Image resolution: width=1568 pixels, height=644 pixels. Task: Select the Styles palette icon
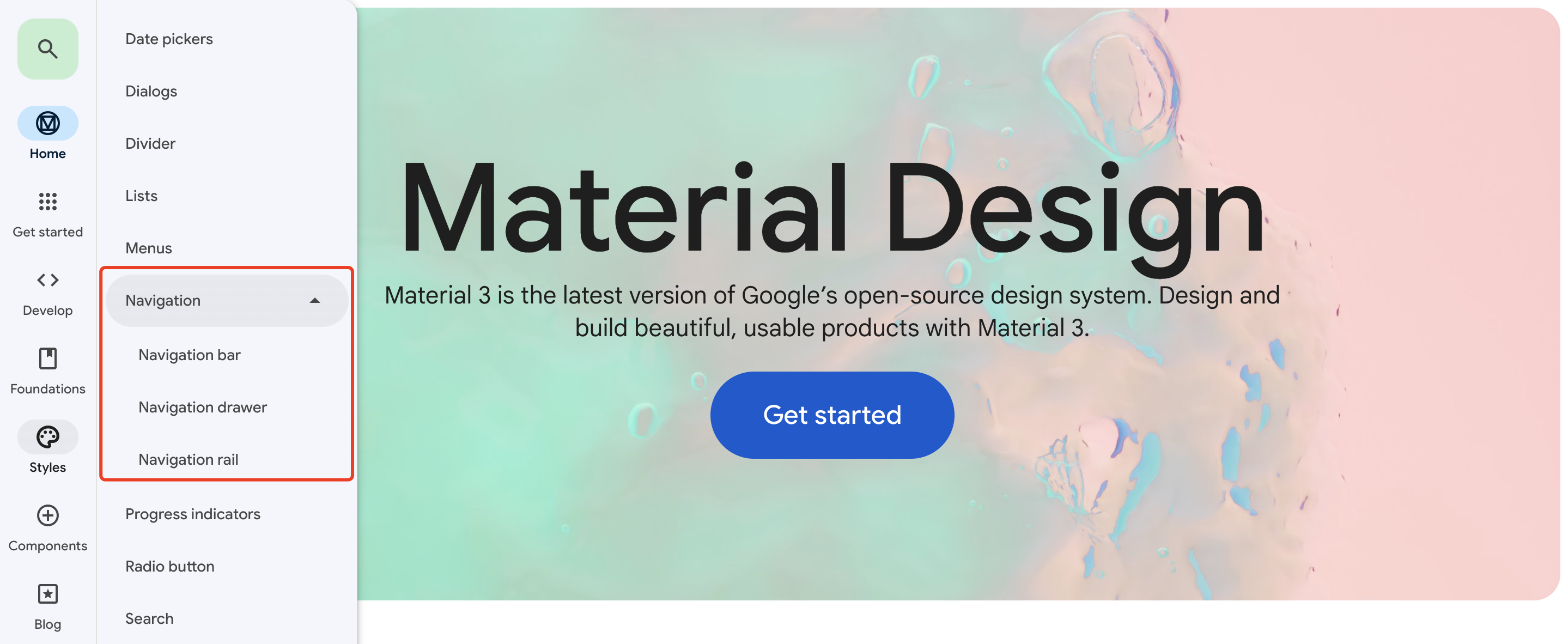(x=47, y=437)
